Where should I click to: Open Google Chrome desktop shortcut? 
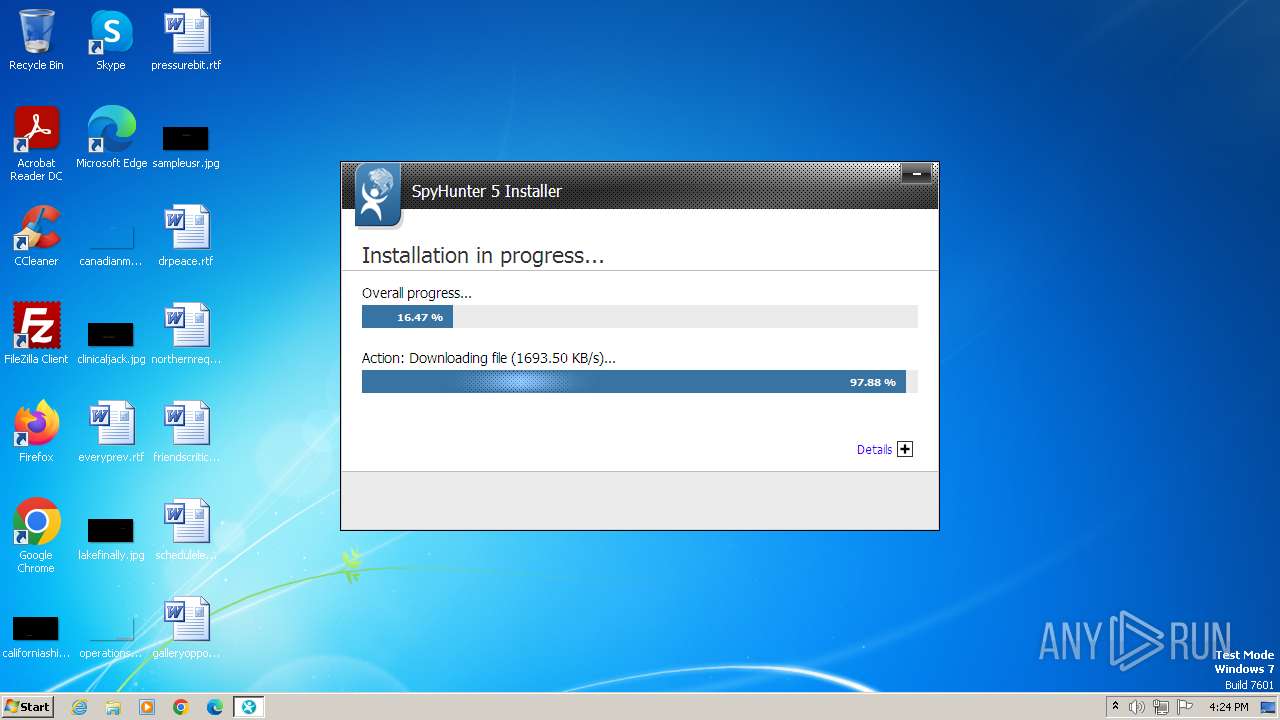[x=36, y=536]
